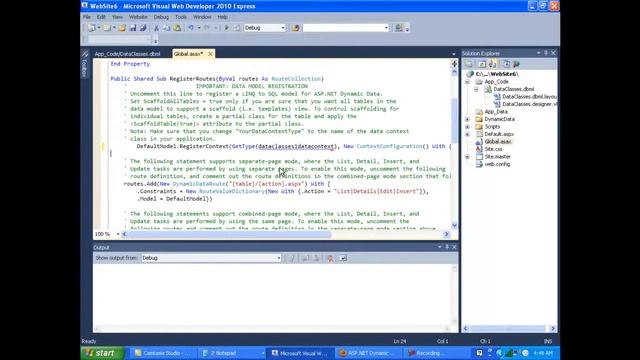Expand the Default.aspx node

467,134
